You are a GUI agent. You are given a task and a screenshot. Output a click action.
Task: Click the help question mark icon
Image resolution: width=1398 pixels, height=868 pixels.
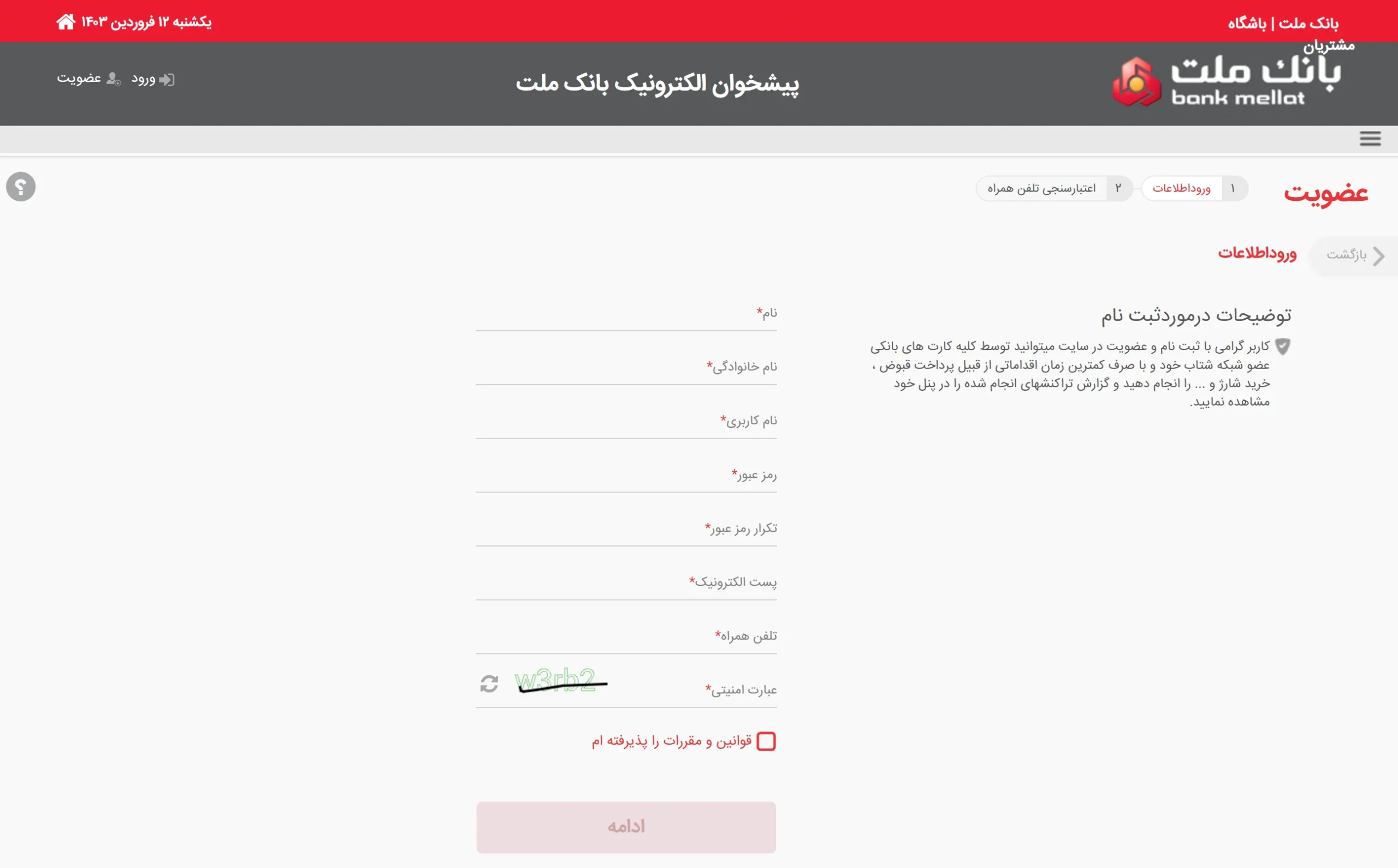pos(21,187)
